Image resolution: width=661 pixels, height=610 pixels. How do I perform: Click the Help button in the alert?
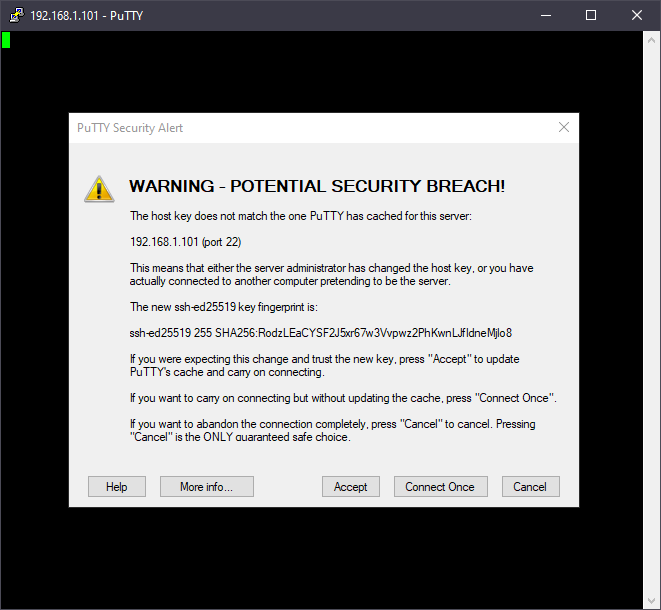[117, 486]
